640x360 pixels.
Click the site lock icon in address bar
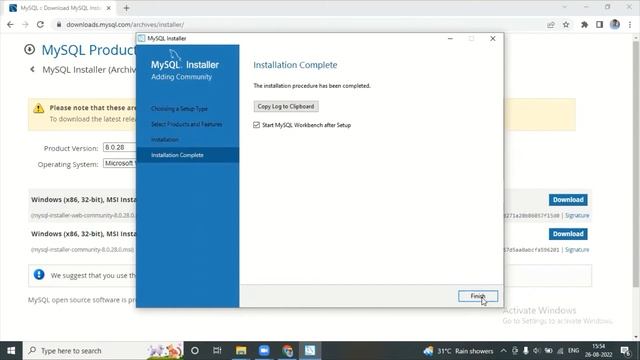(59, 24)
